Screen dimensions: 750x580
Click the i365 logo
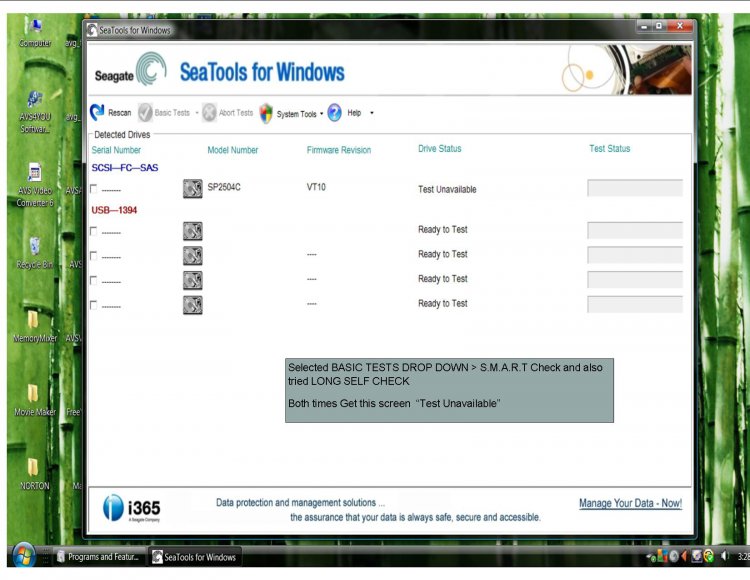tap(132, 508)
